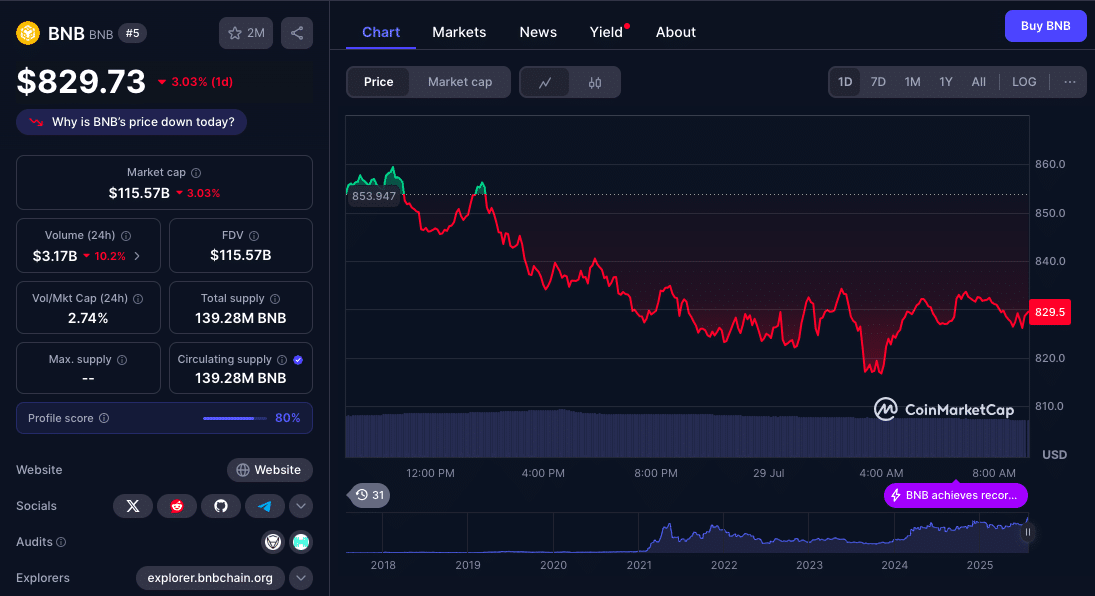1095x596 pixels.
Task: Click the $3.17B volume value
Action: click(55, 256)
